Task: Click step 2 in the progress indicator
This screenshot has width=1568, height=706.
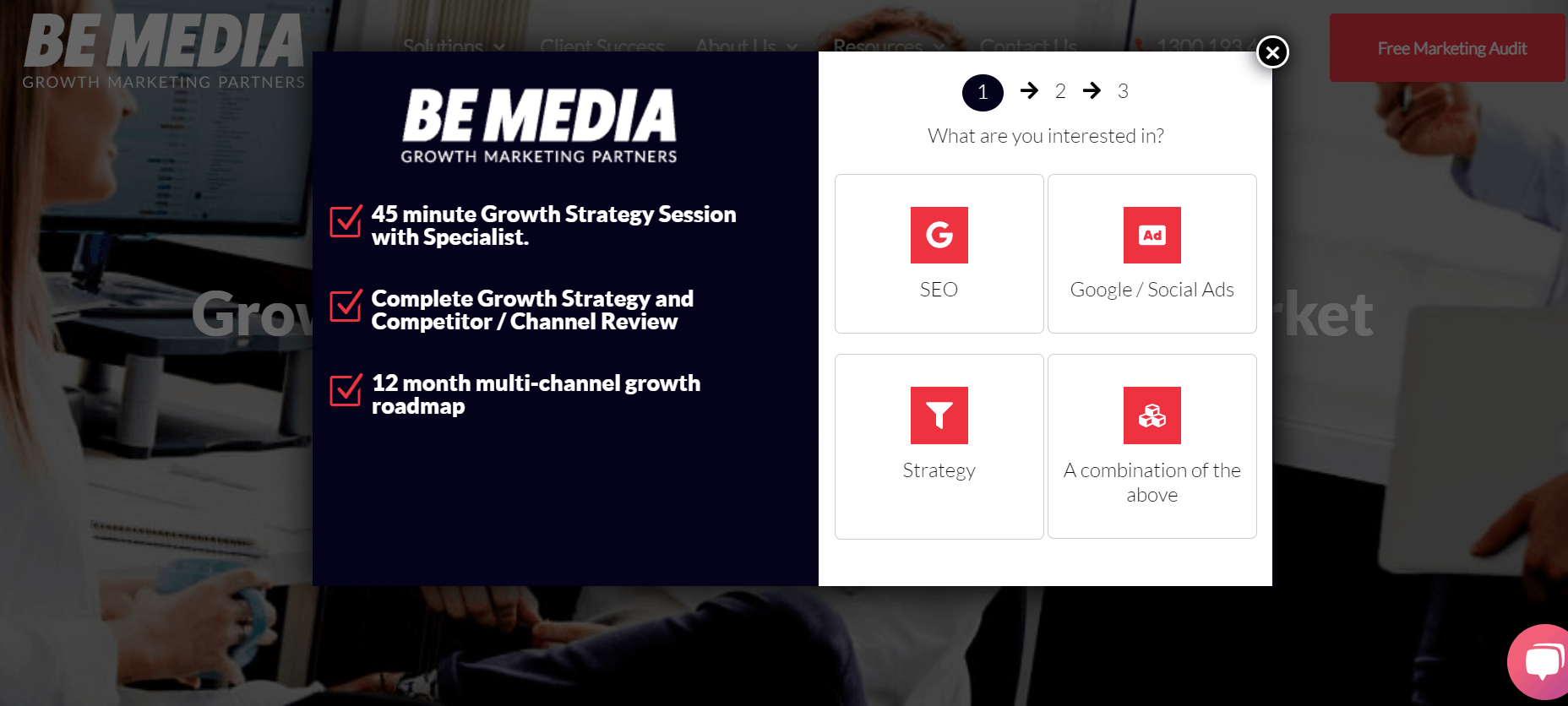Action: click(x=1060, y=91)
